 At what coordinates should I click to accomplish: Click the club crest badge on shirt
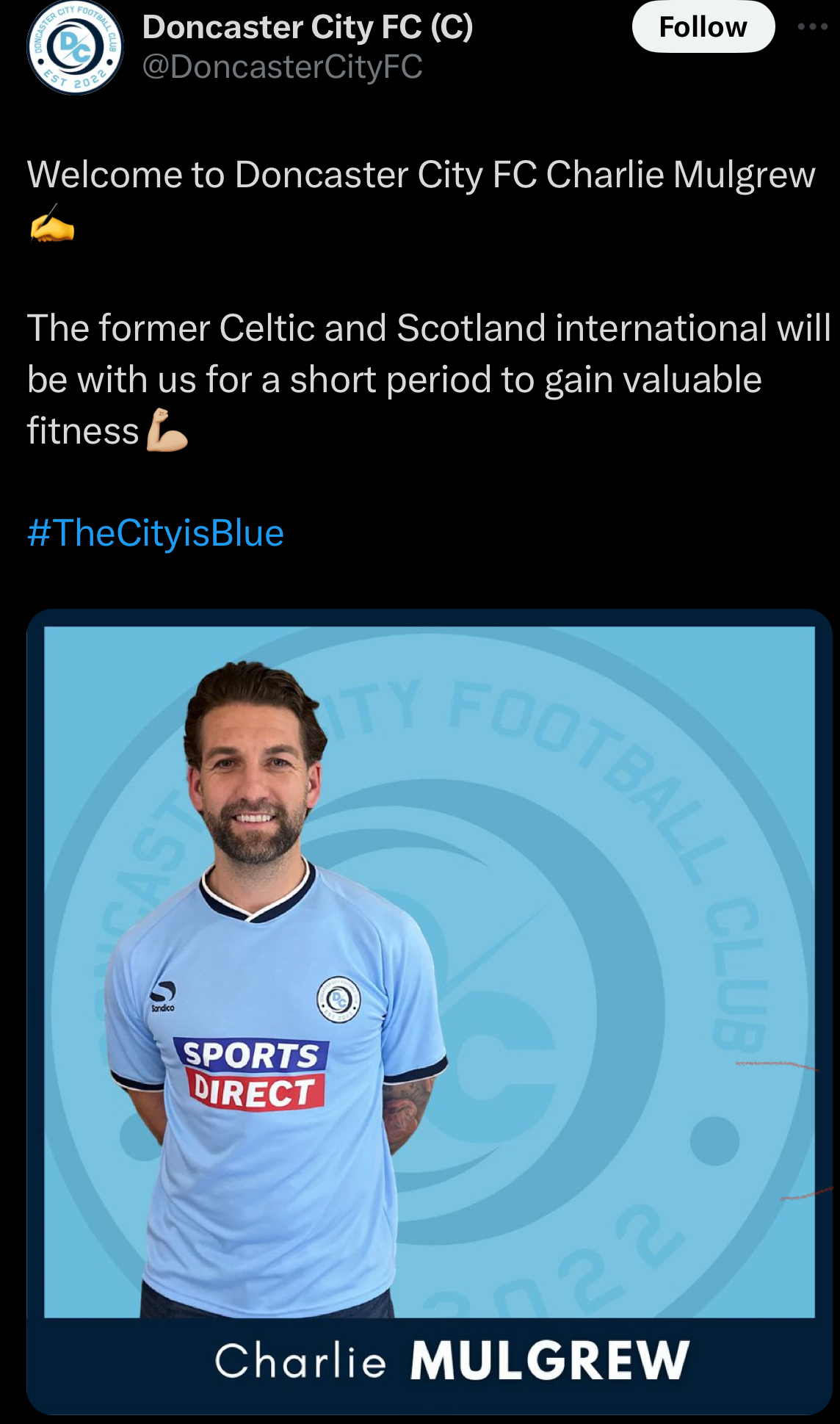pyautogui.click(x=338, y=1000)
